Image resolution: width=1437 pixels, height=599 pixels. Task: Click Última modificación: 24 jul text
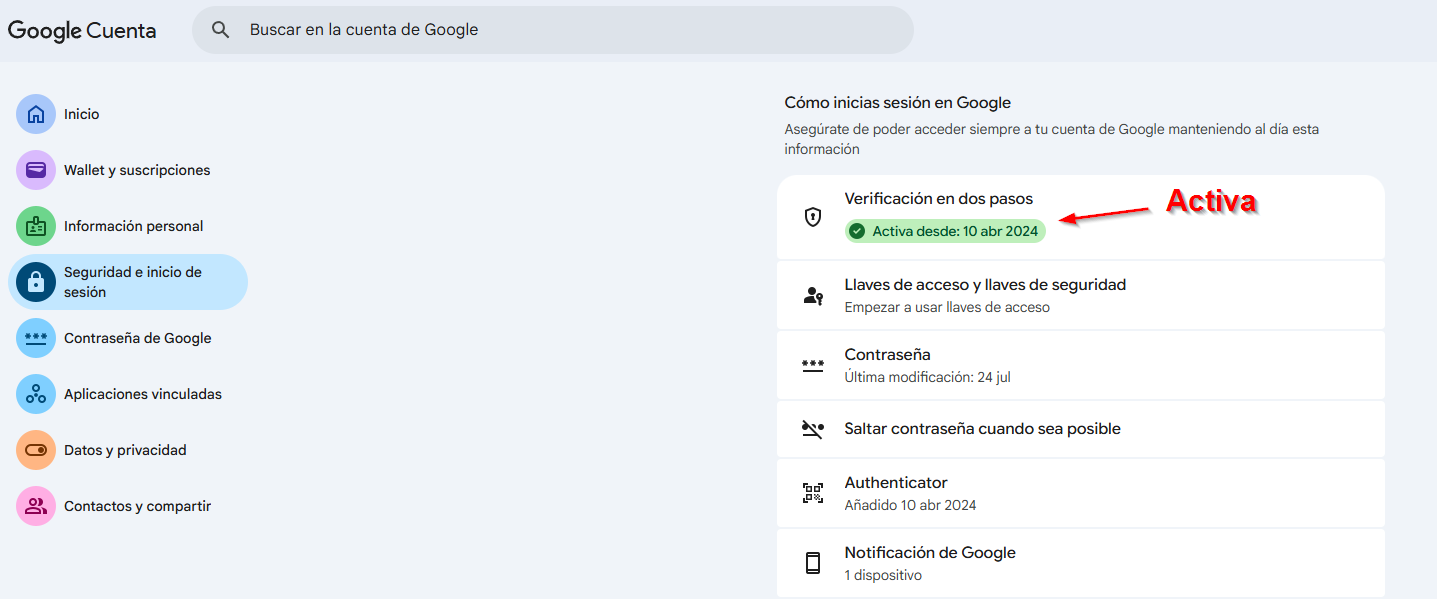[928, 378]
